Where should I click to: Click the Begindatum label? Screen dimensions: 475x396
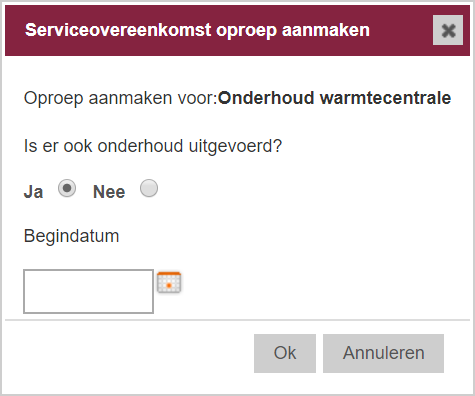71,236
